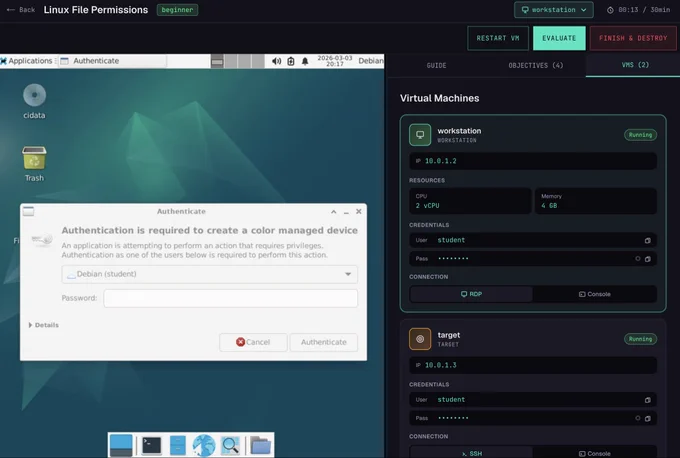Roll up the Authenticate dialog with the caret
This screenshot has height=458, width=680.
point(333,212)
